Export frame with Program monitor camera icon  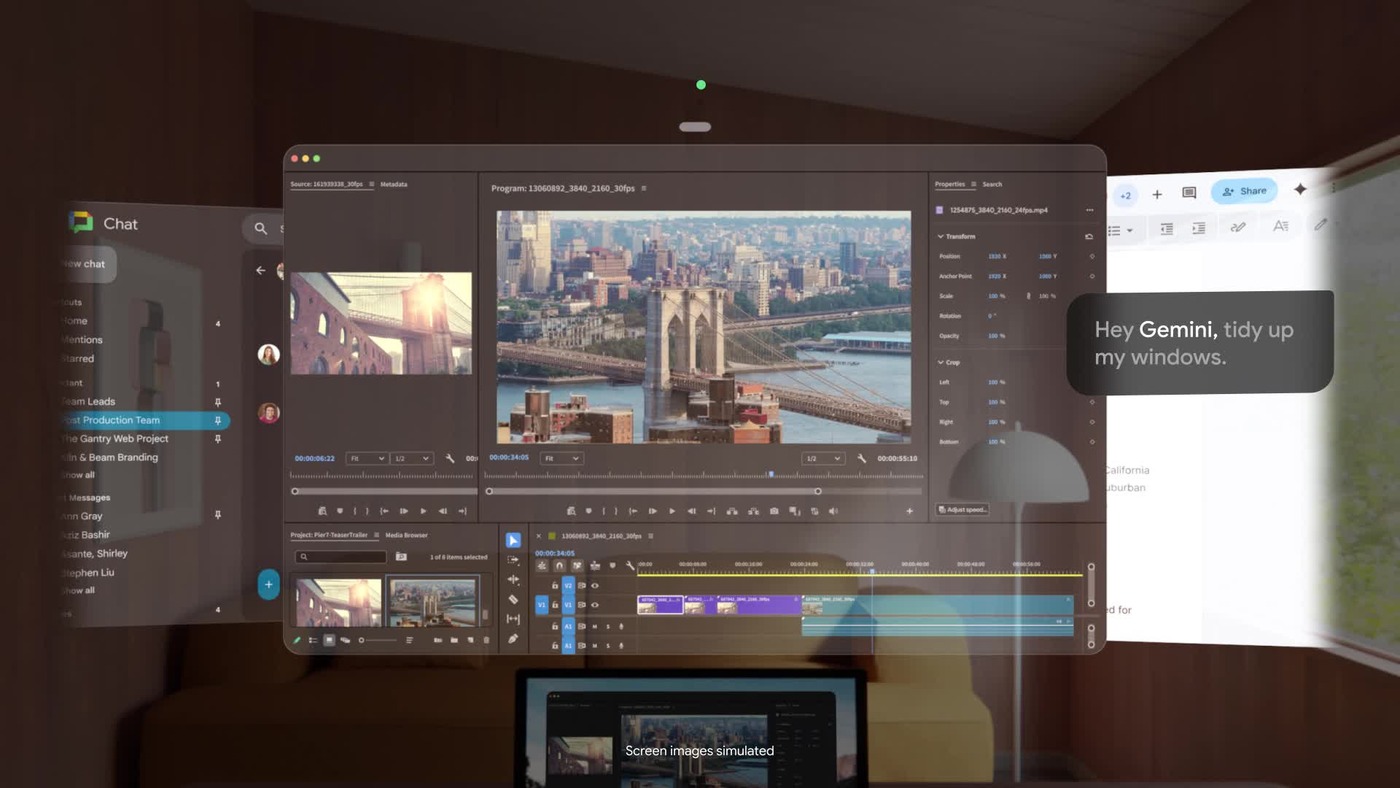pyautogui.click(x=774, y=511)
